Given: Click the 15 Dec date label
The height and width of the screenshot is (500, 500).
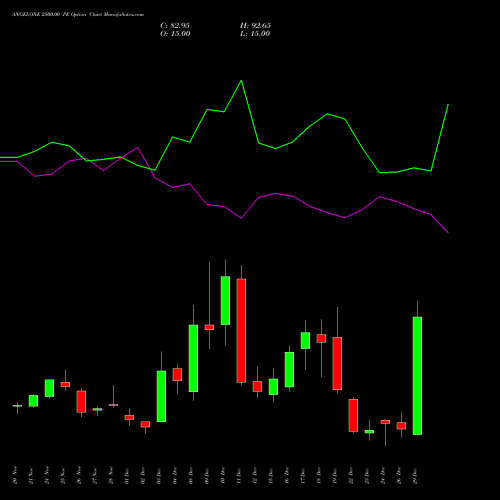Looking at the screenshot, I should click(271, 476).
